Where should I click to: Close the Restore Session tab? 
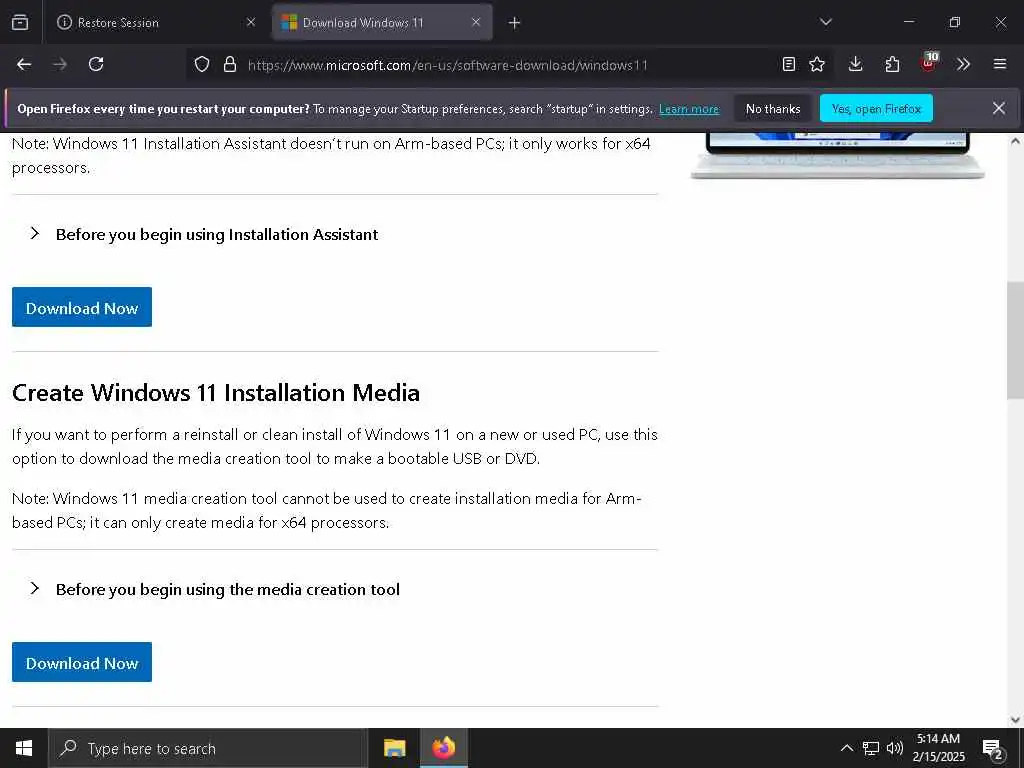(251, 22)
